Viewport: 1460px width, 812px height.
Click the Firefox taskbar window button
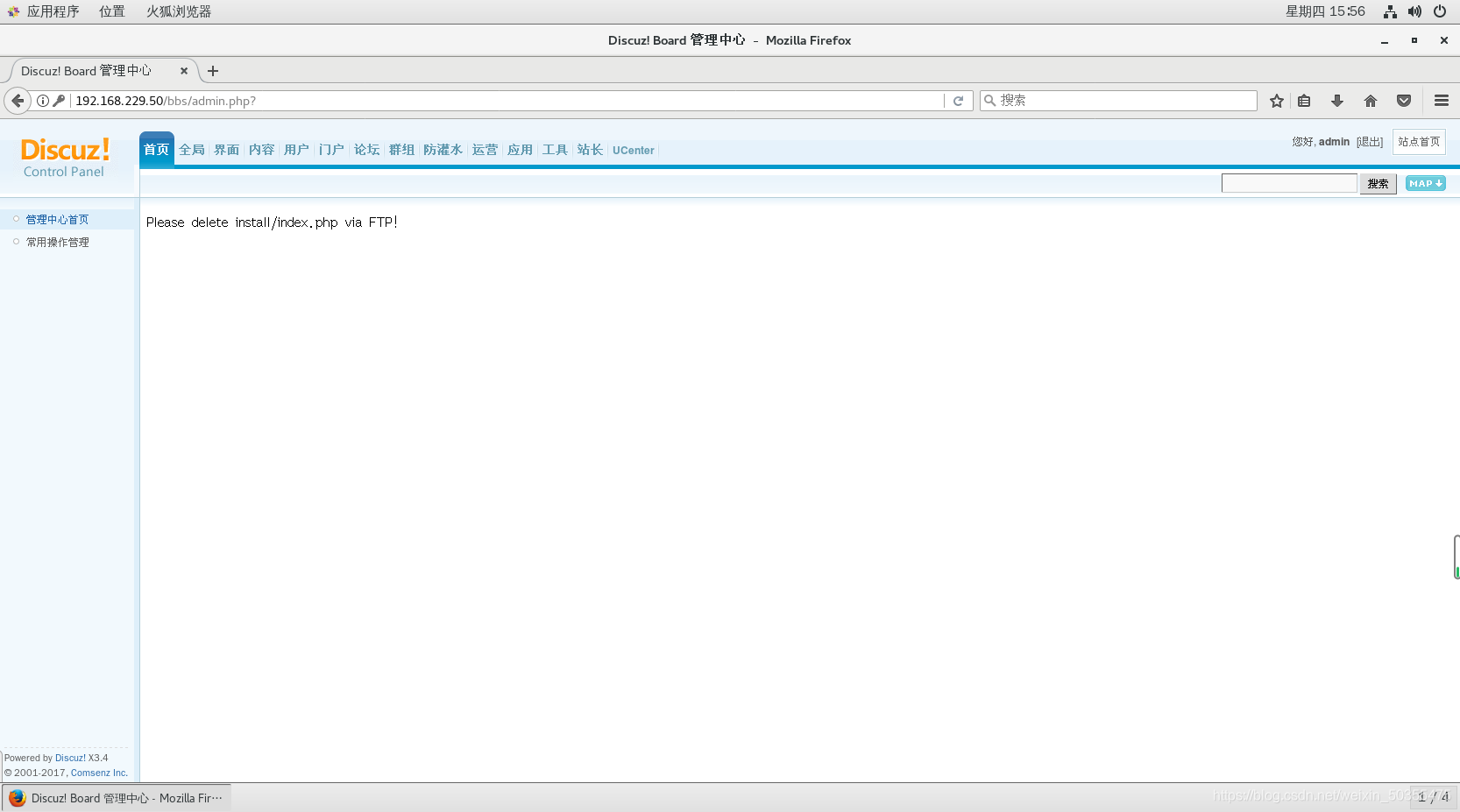(117, 798)
